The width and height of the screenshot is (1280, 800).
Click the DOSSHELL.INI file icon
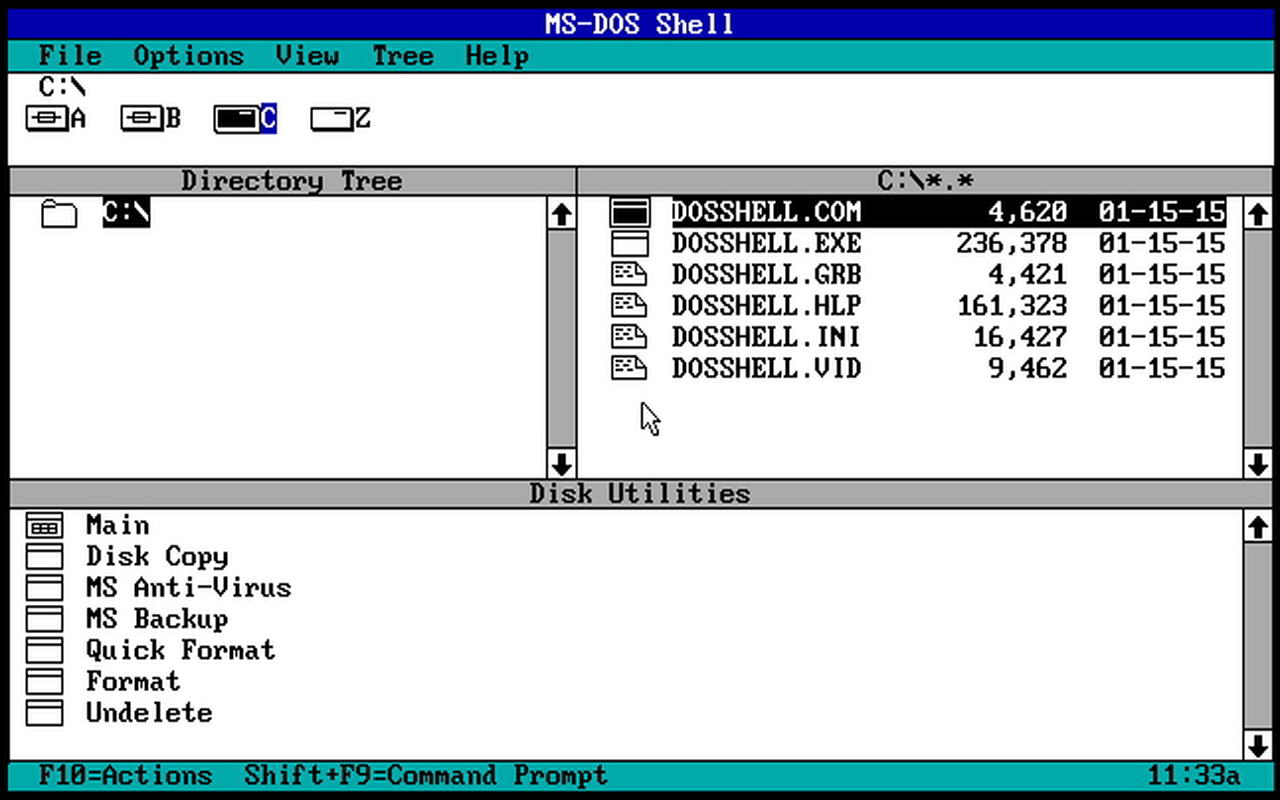pyautogui.click(x=629, y=337)
